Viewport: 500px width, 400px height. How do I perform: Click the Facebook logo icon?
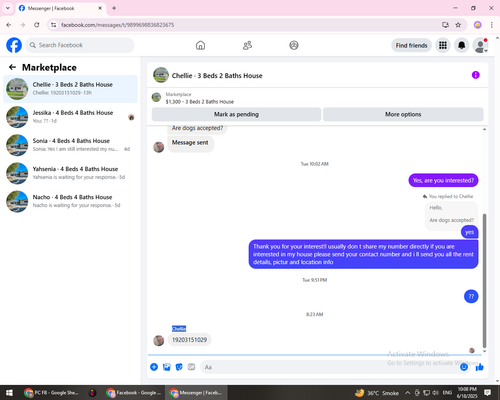click(x=14, y=45)
